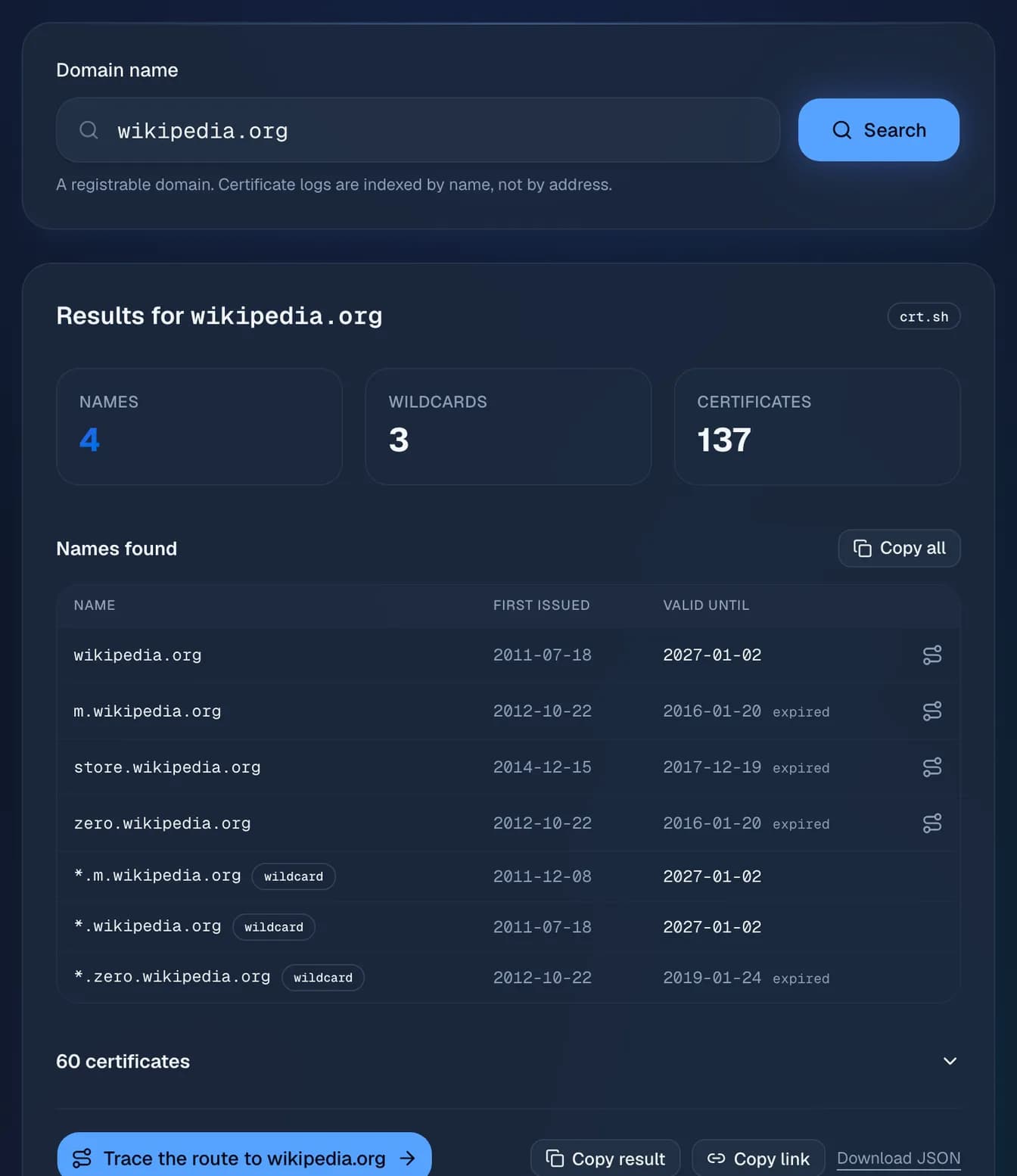Click the Copy link button
Screen dimensions: 1017x1176
pos(758,1159)
